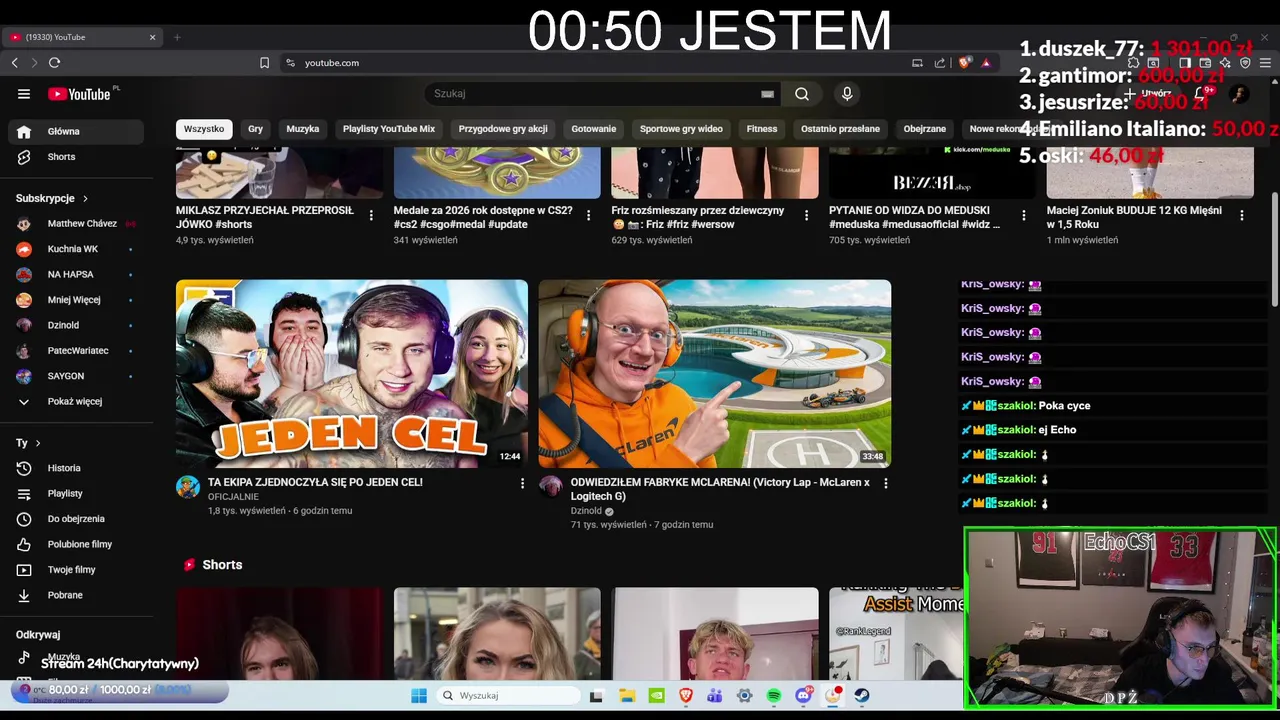The width and height of the screenshot is (1280, 720).
Task: Select the Muzyka filter chip
Action: tap(303, 129)
